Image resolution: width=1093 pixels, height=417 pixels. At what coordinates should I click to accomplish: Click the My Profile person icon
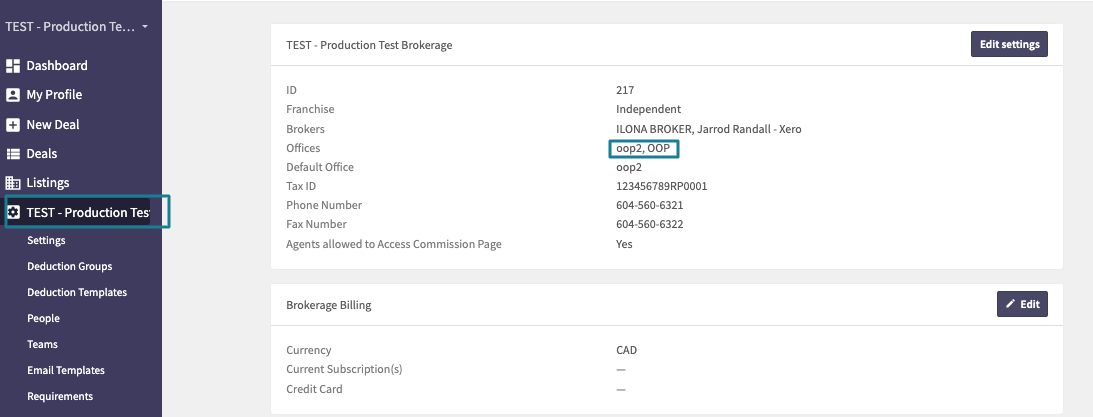point(13,95)
